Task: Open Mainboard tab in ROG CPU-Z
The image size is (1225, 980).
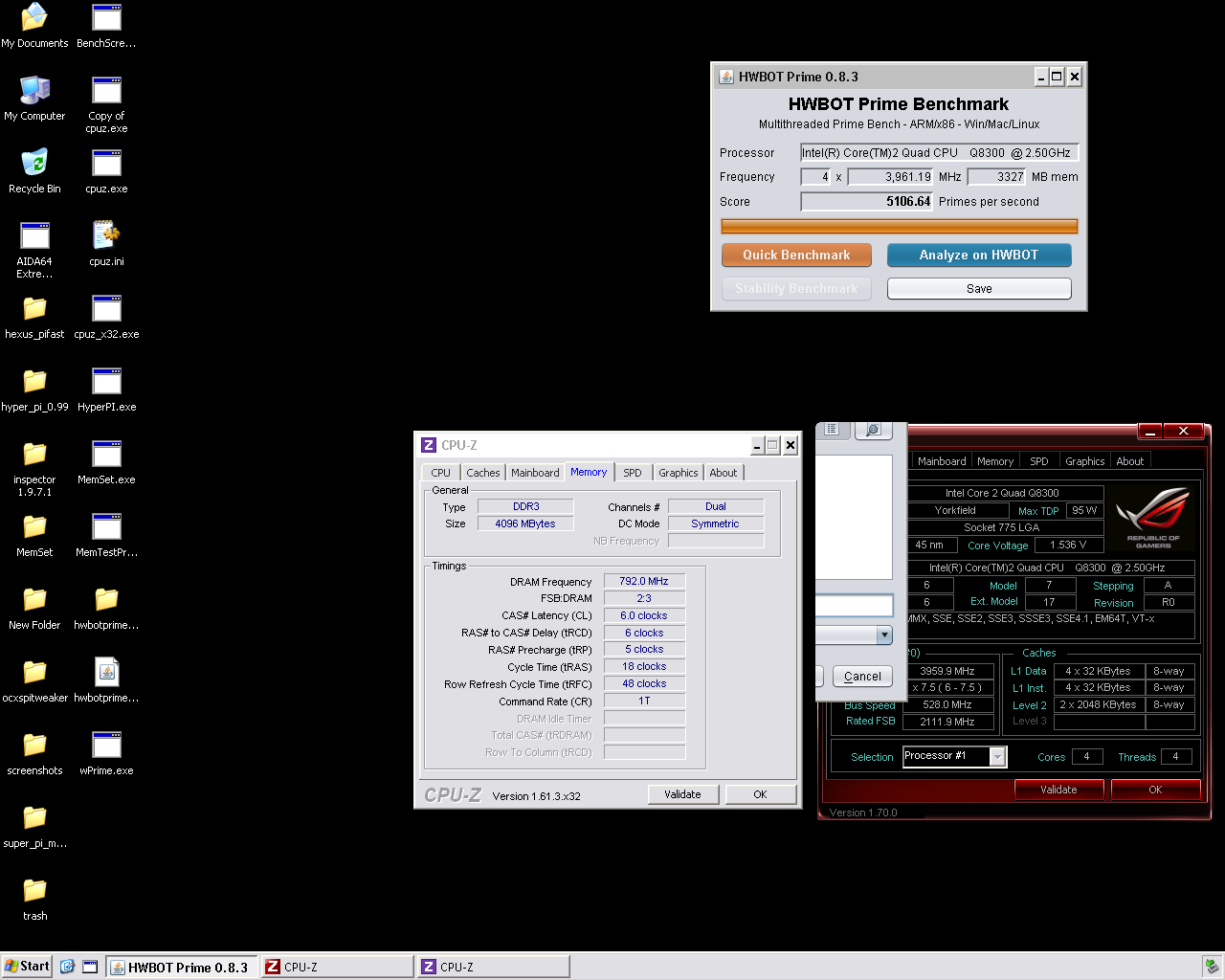Action: pyautogui.click(x=942, y=461)
